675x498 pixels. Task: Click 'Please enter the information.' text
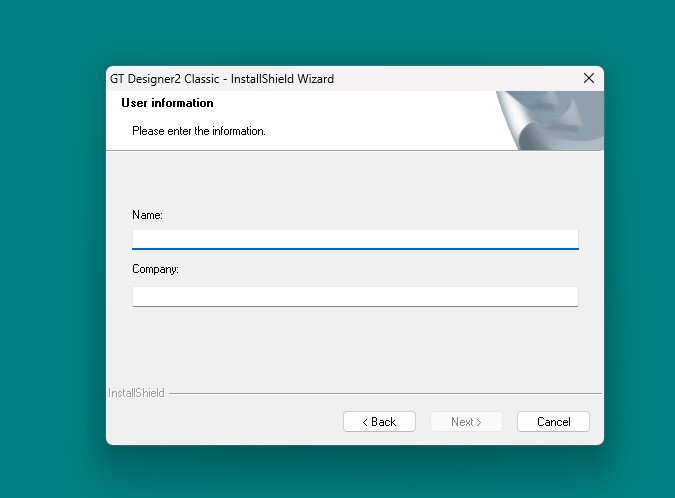(x=198, y=131)
